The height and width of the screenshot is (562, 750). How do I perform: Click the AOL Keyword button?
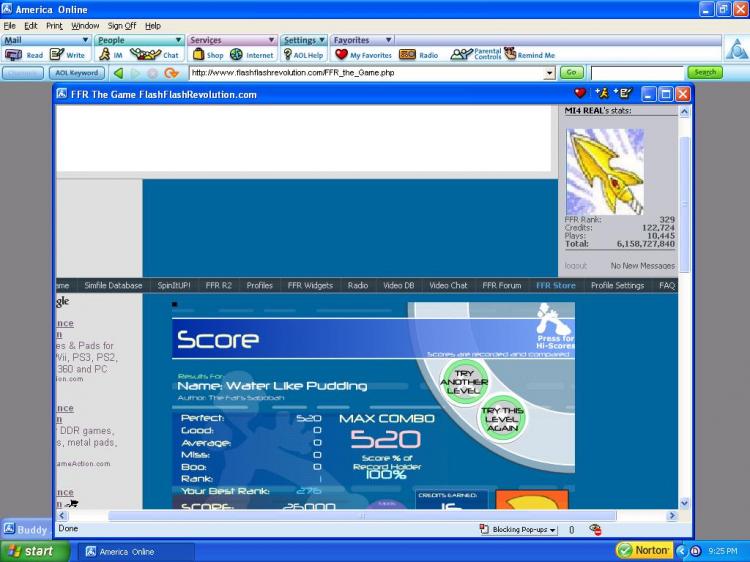point(77,73)
